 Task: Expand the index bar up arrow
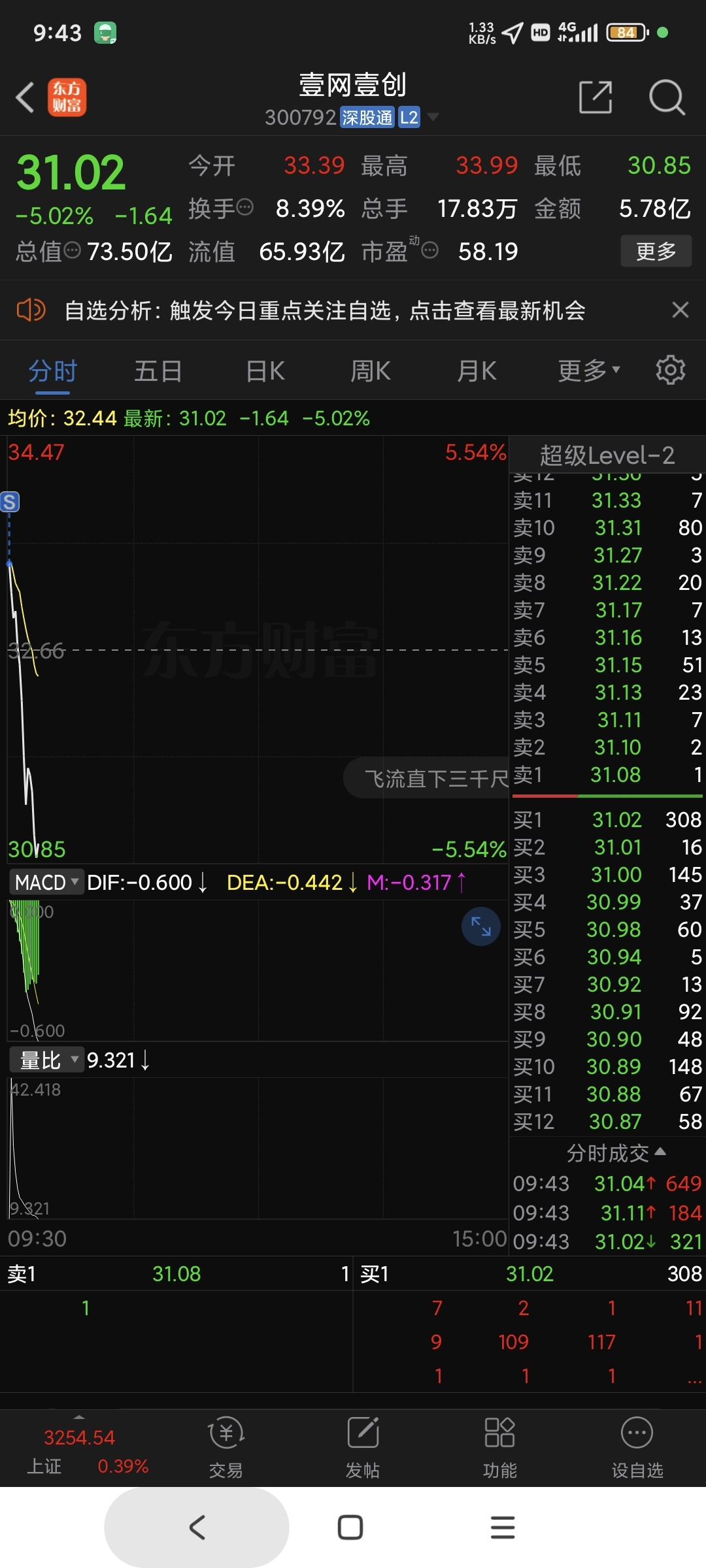pos(79,1418)
